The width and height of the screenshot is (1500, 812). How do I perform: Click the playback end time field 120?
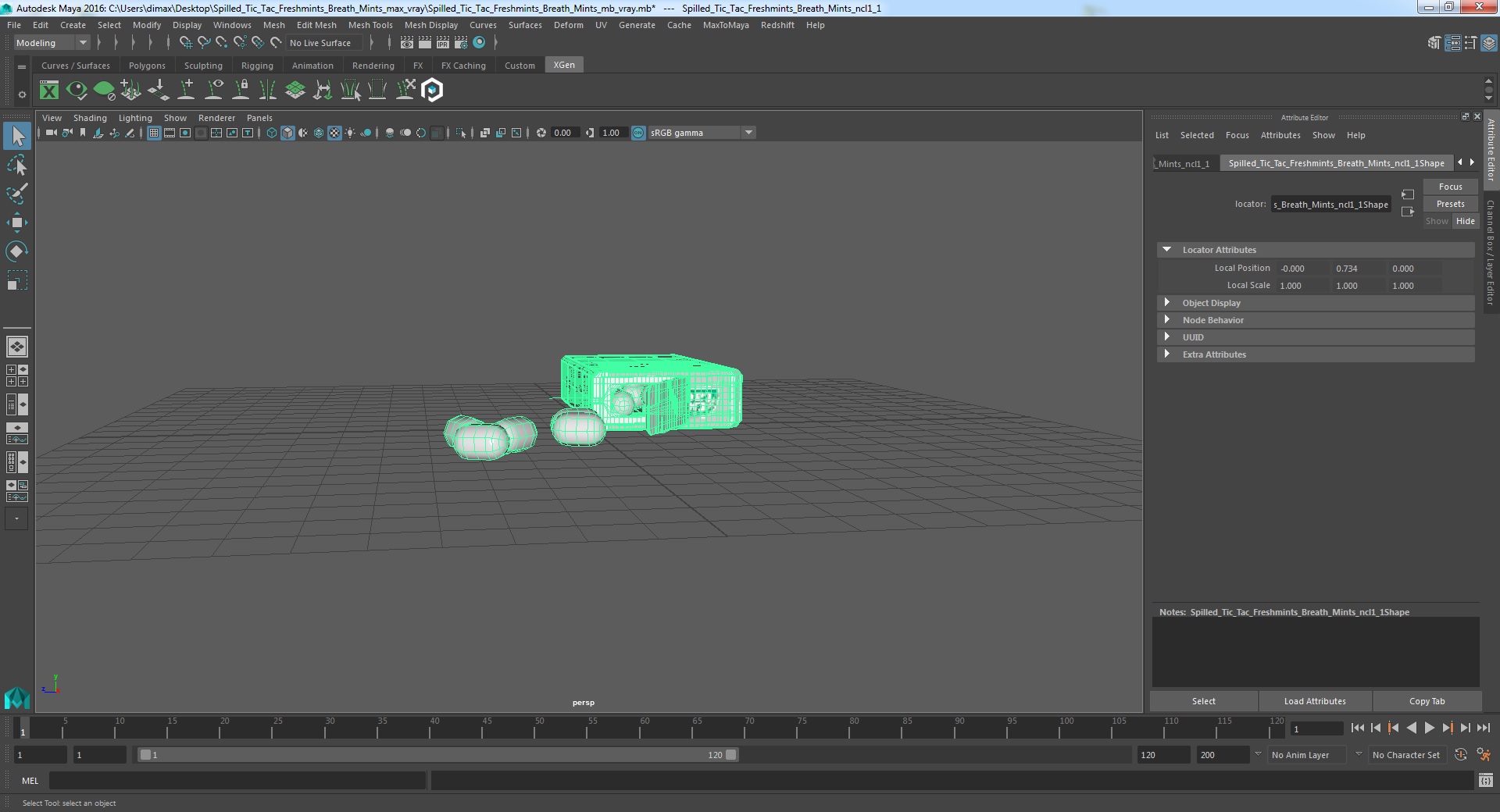click(1162, 755)
